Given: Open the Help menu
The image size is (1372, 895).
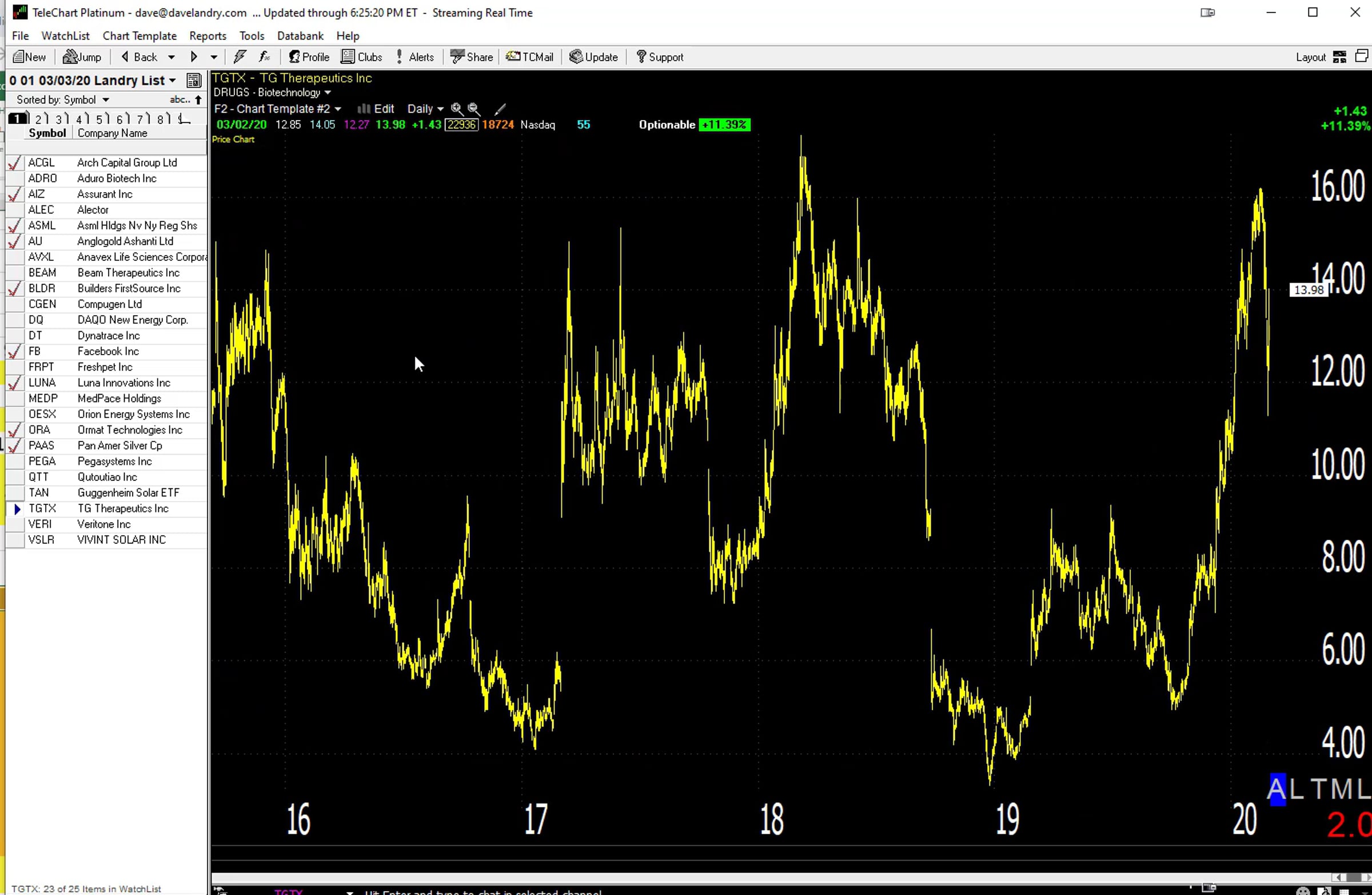Looking at the screenshot, I should point(348,36).
